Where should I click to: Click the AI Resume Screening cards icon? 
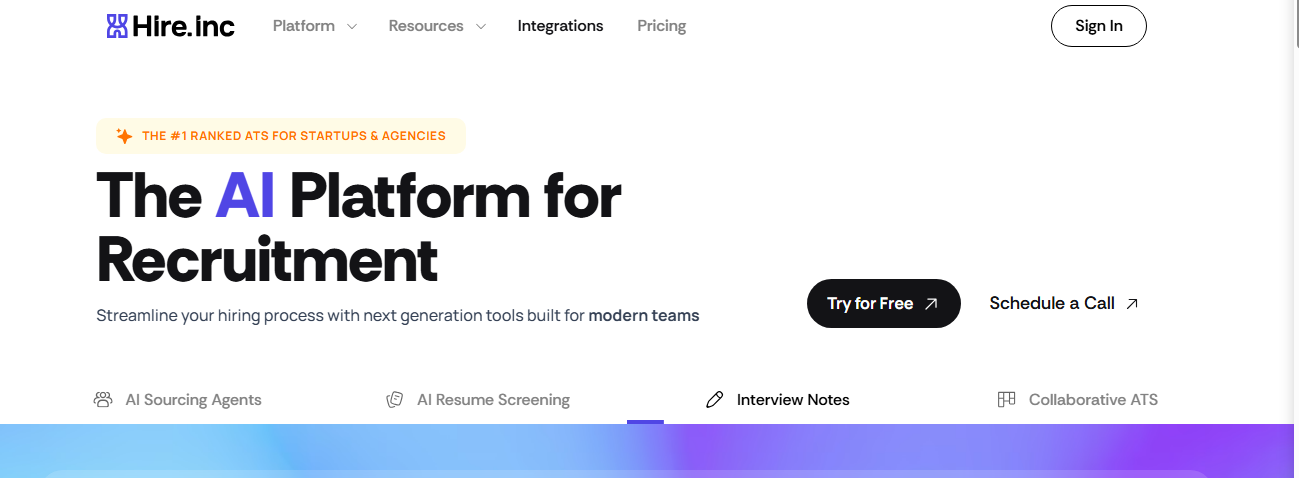[395, 400]
